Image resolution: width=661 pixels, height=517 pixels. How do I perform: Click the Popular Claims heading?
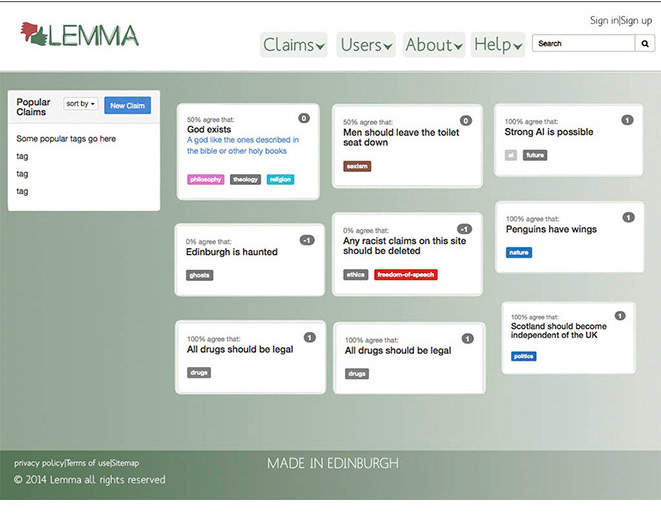coord(33,107)
